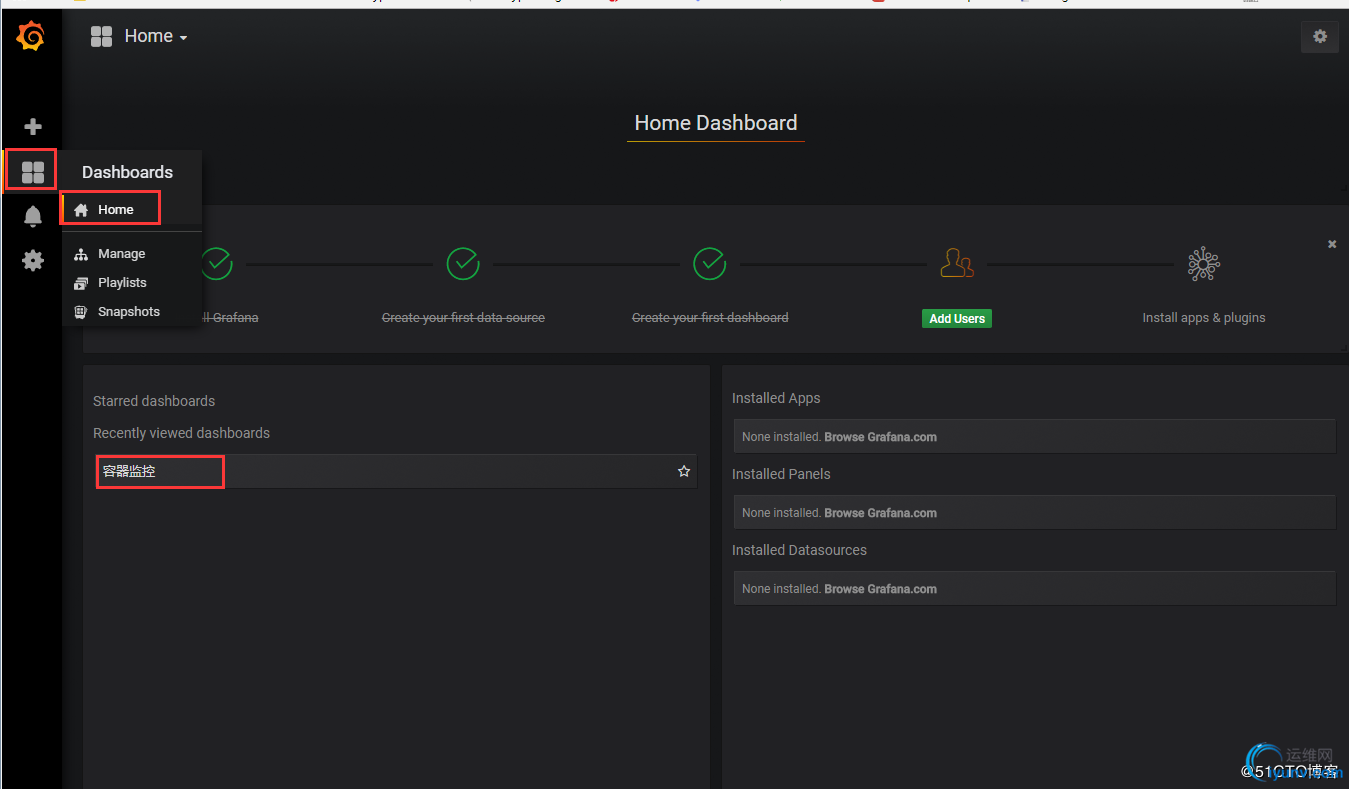The height and width of the screenshot is (789, 1349).
Task: Click Create your first data source link
Action: point(463,318)
